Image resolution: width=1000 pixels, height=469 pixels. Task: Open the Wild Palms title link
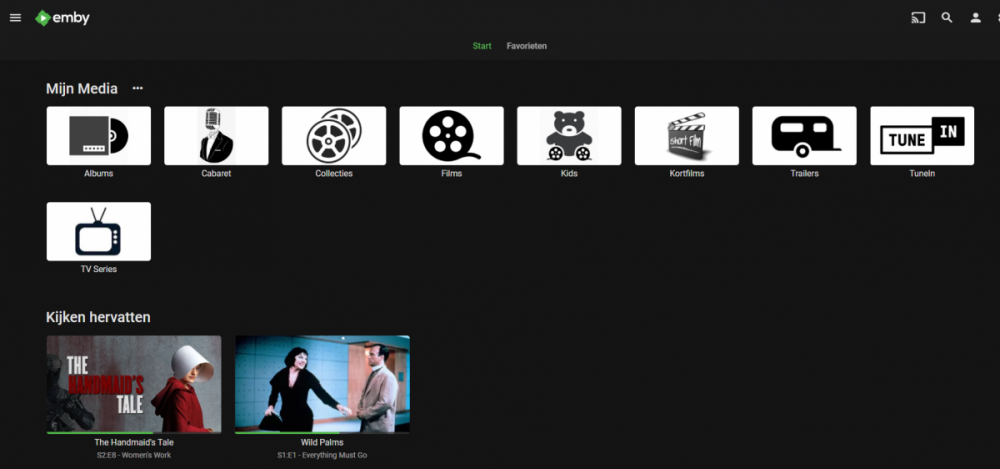tap(322, 442)
